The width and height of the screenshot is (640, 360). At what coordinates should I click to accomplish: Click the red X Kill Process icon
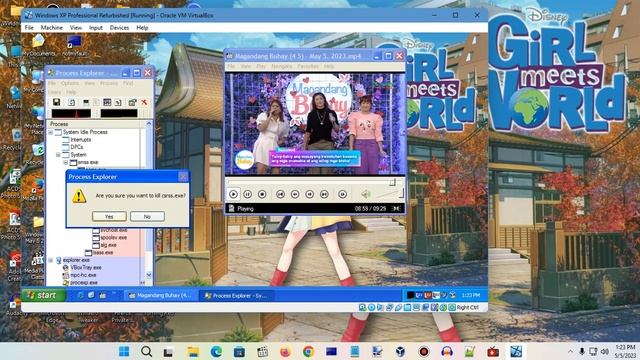click(x=144, y=102)
